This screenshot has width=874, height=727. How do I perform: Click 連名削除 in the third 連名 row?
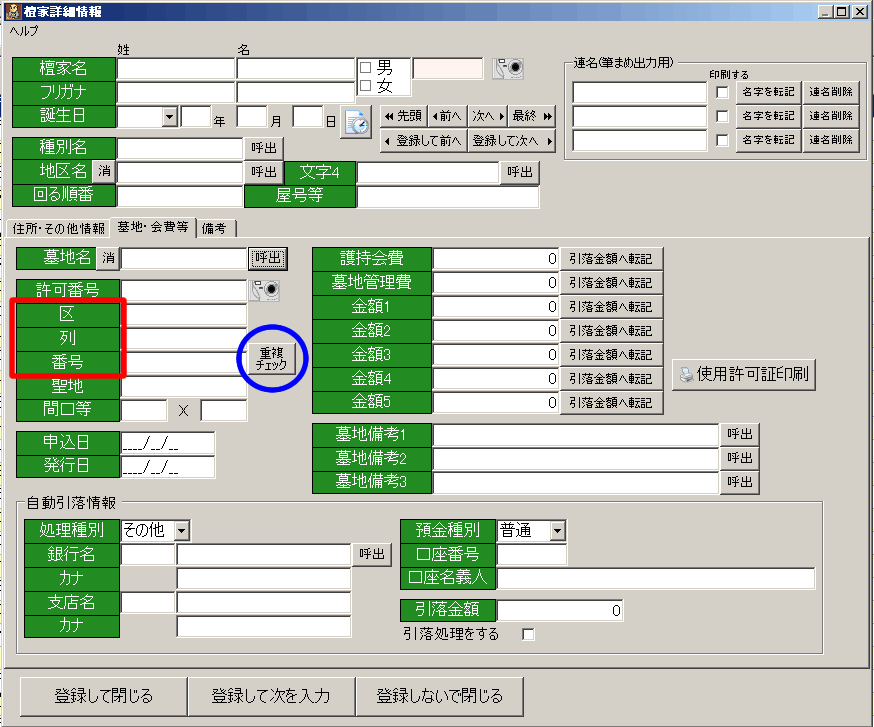(831, 140)
